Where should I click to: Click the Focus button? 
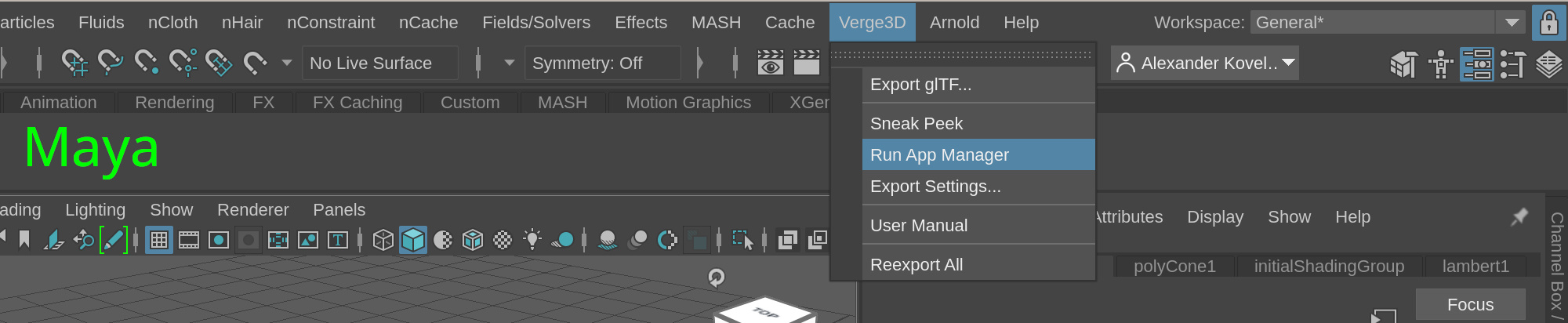(1470, 305)
